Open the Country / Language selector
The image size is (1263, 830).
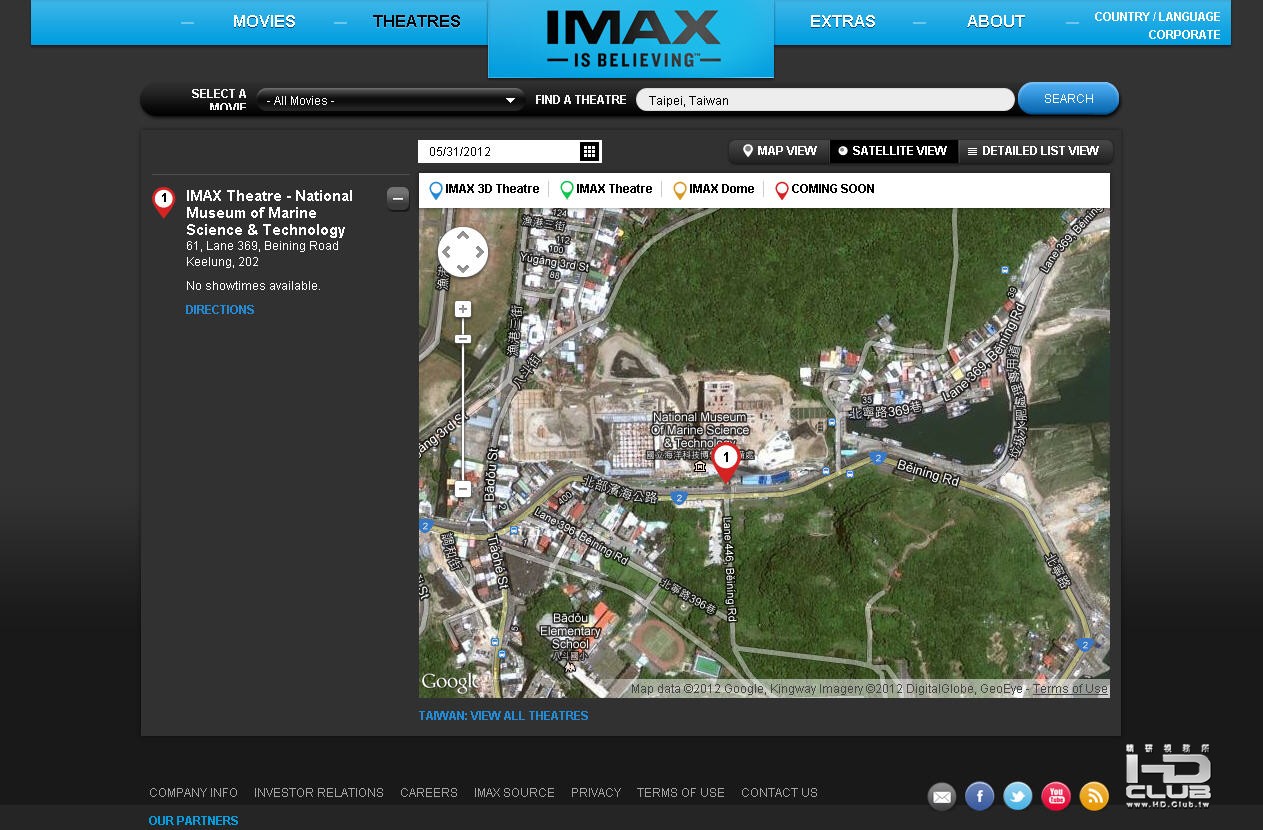point(1157,17)
